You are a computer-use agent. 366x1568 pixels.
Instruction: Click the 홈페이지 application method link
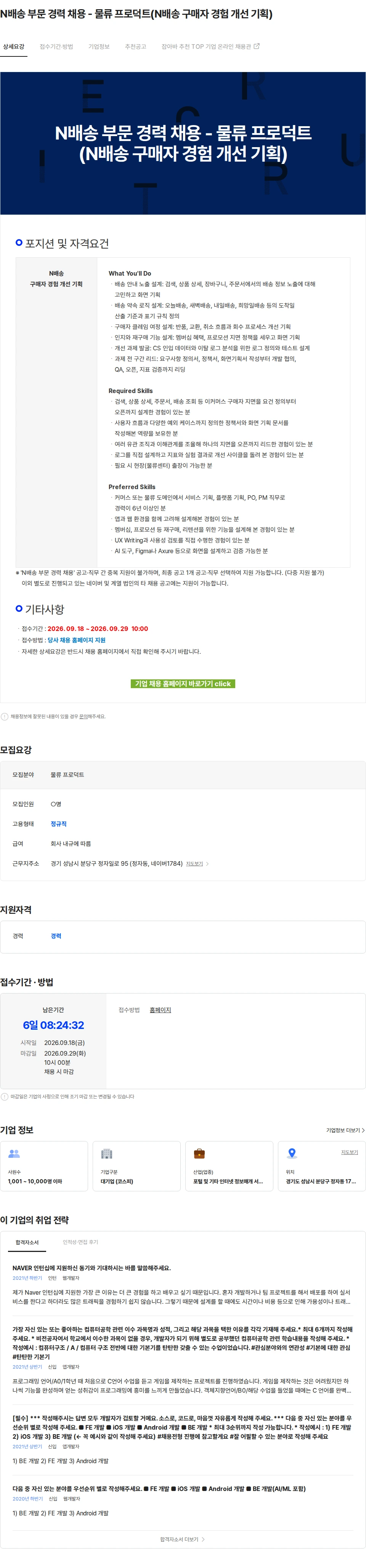(160, 1010)
